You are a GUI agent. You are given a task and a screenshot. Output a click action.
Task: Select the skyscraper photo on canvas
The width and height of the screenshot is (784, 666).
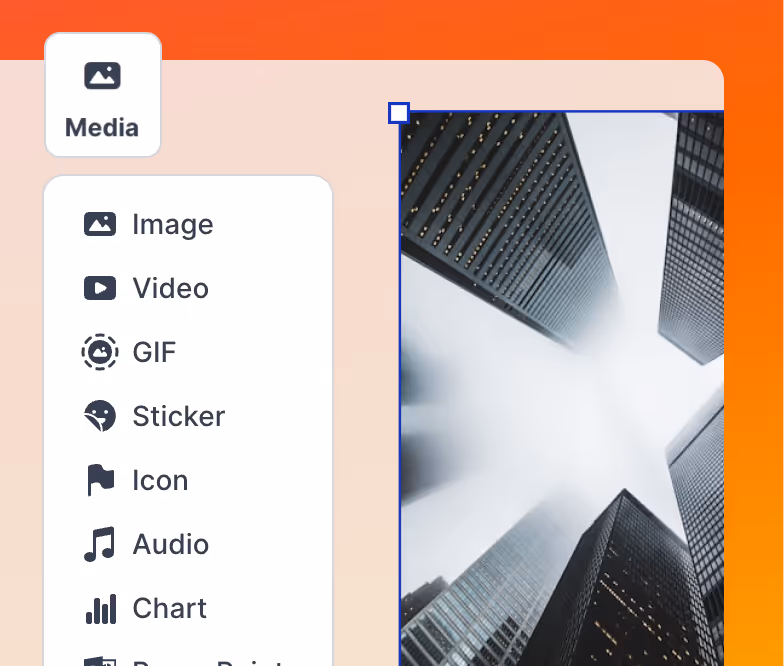(x=560, y=390)
